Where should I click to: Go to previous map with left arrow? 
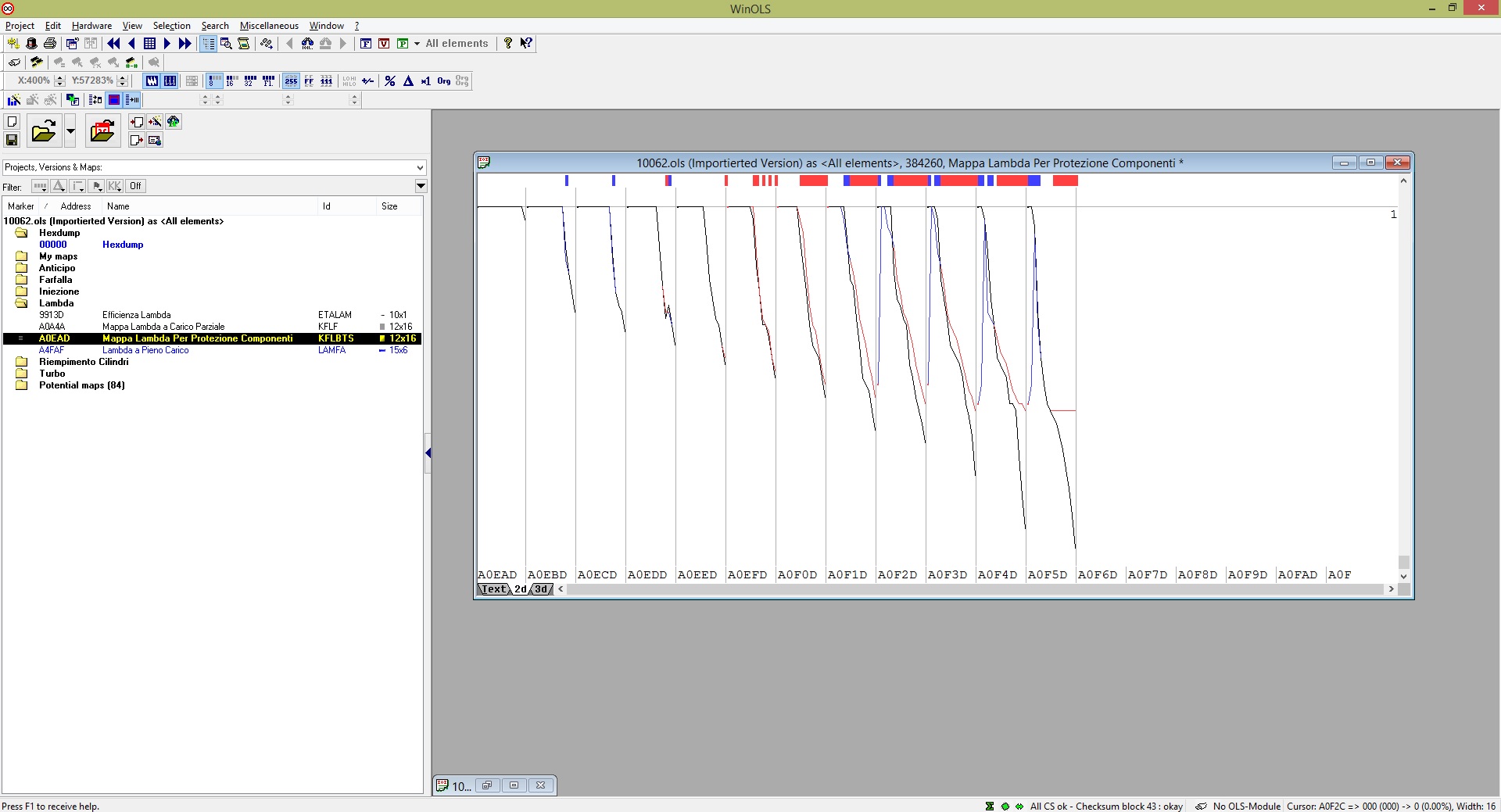pos(131,44)
